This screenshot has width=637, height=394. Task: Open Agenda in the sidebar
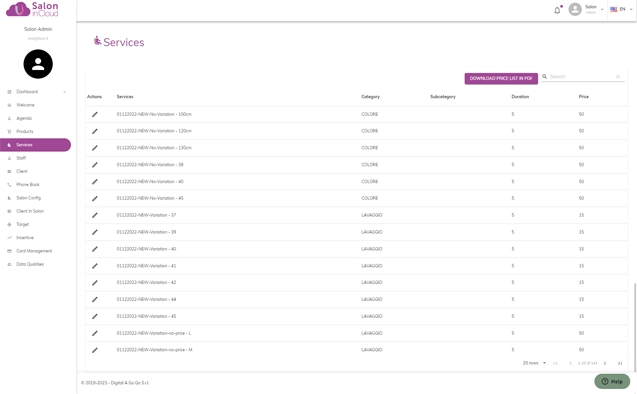[24, 118]
